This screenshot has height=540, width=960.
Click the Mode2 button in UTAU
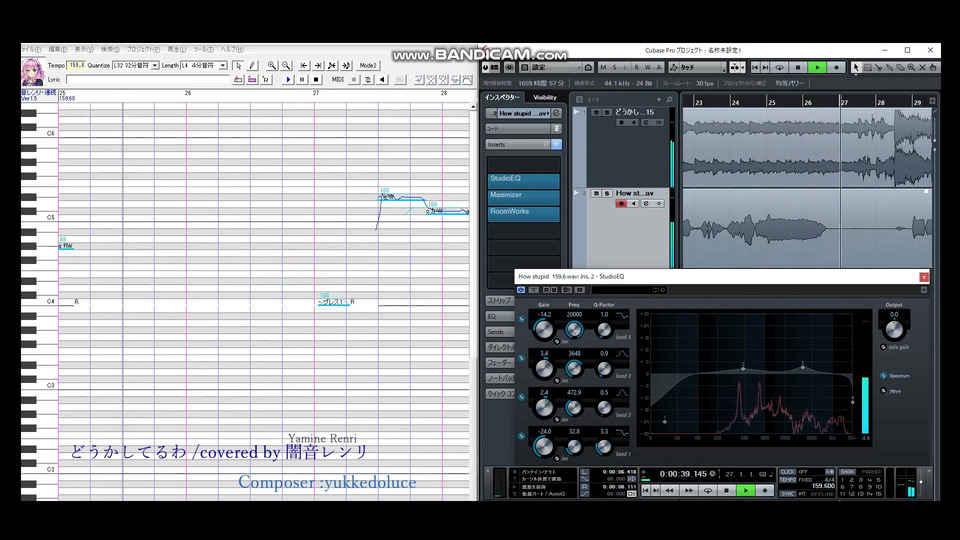click(x=368, y=66)
